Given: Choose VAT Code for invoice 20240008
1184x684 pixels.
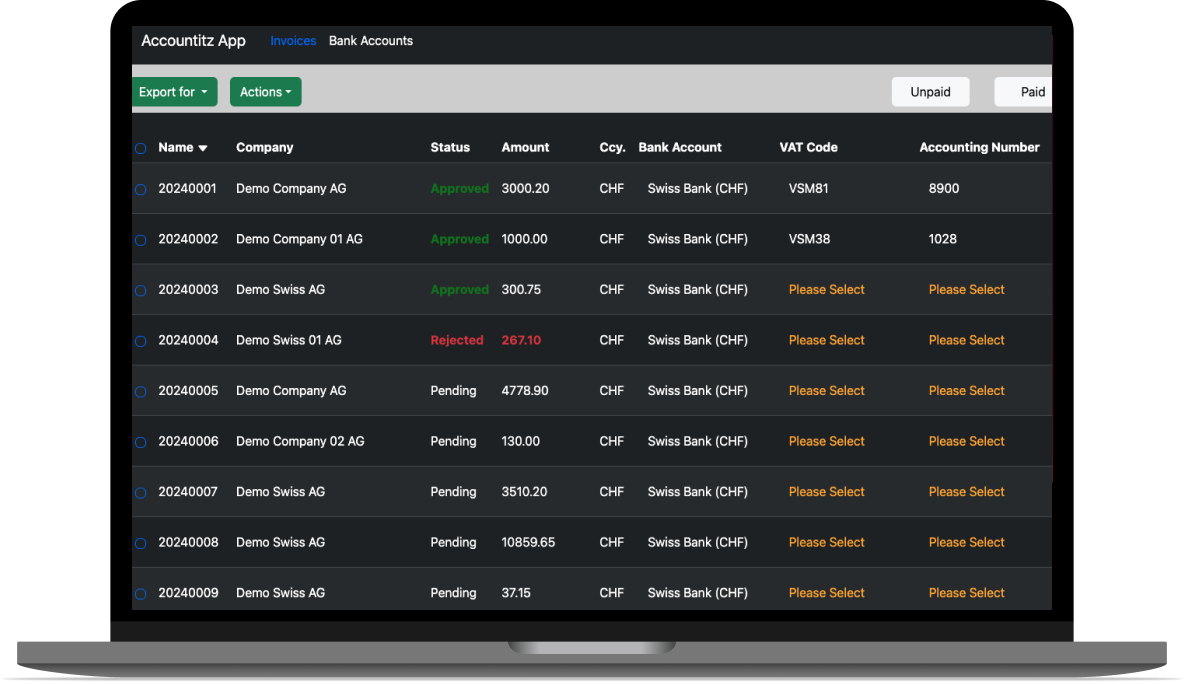Looking at the screenshot, I should 826,543.
